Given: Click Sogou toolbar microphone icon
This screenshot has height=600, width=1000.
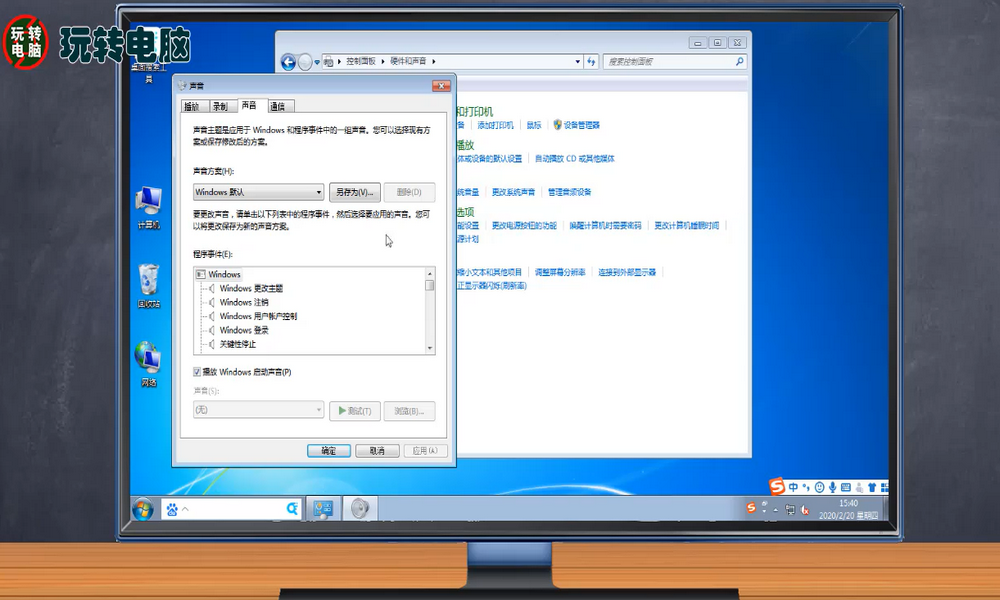Looking at the screenshot, I should (x=832, y=487).
